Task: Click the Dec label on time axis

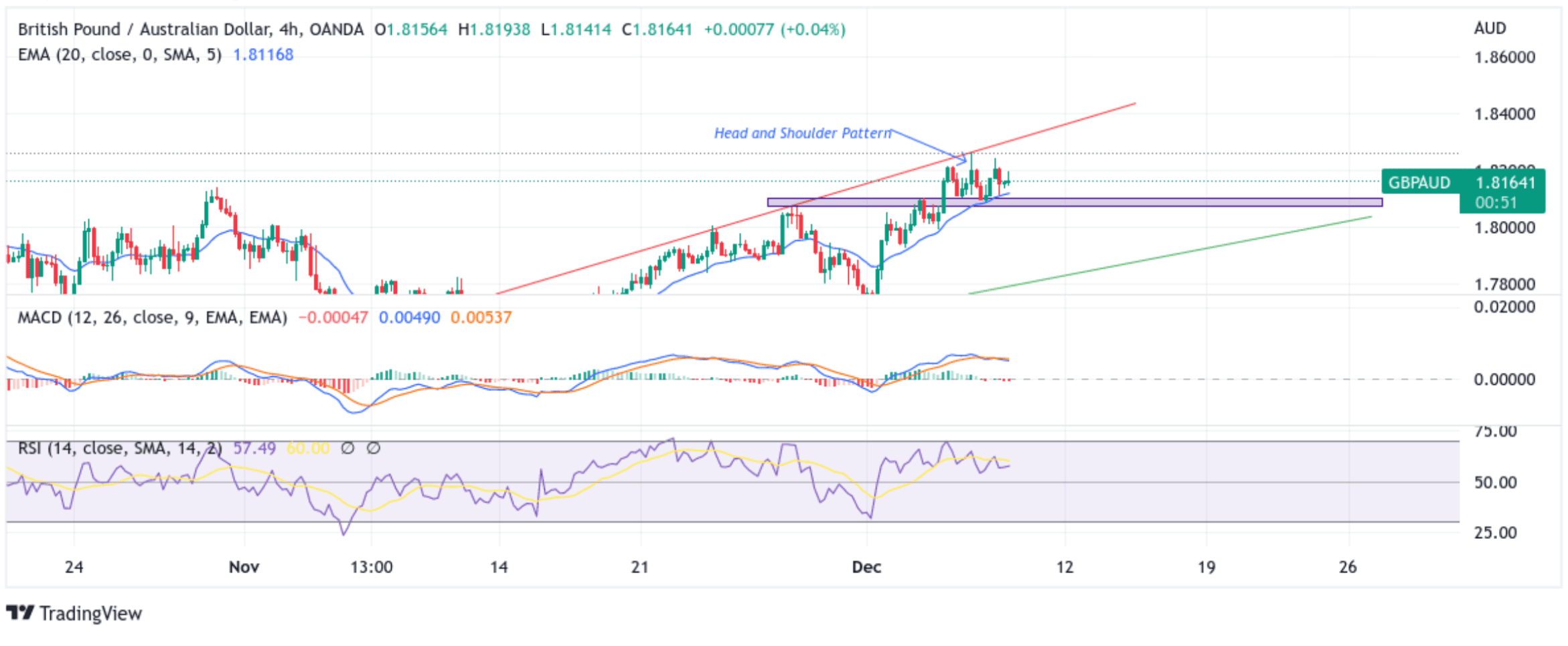Action: click(x=866, y=567)
